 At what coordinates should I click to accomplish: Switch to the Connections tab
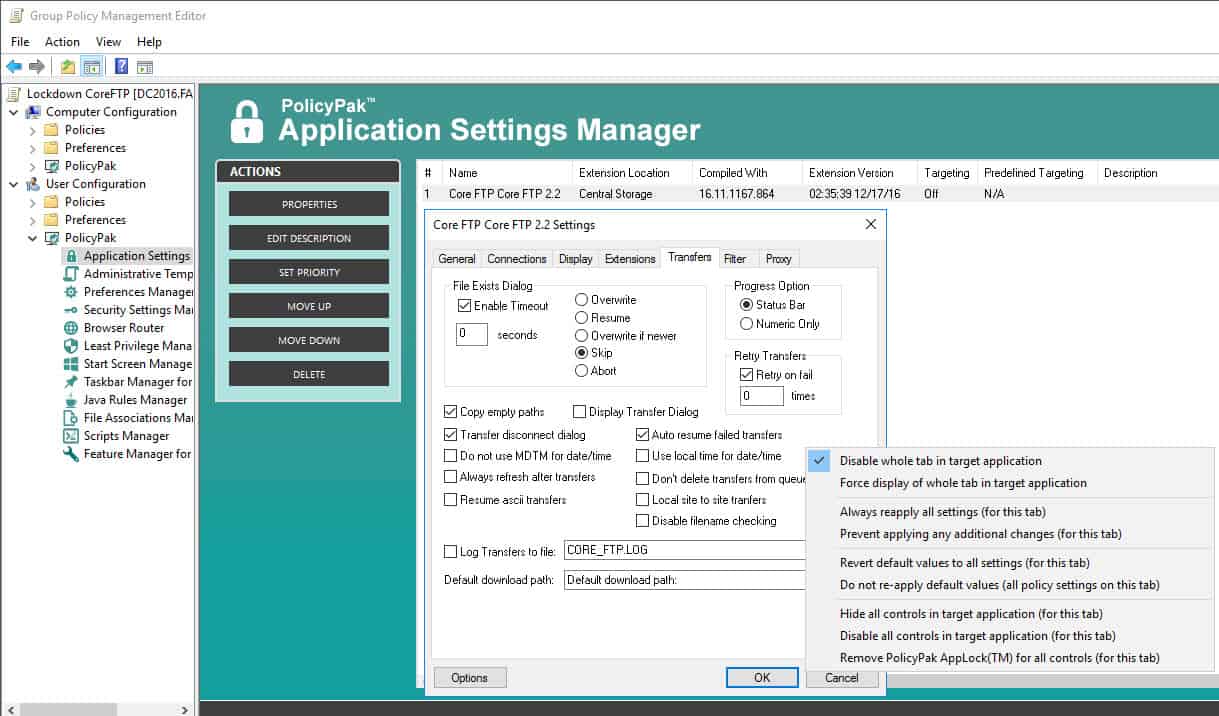point(516,259)
